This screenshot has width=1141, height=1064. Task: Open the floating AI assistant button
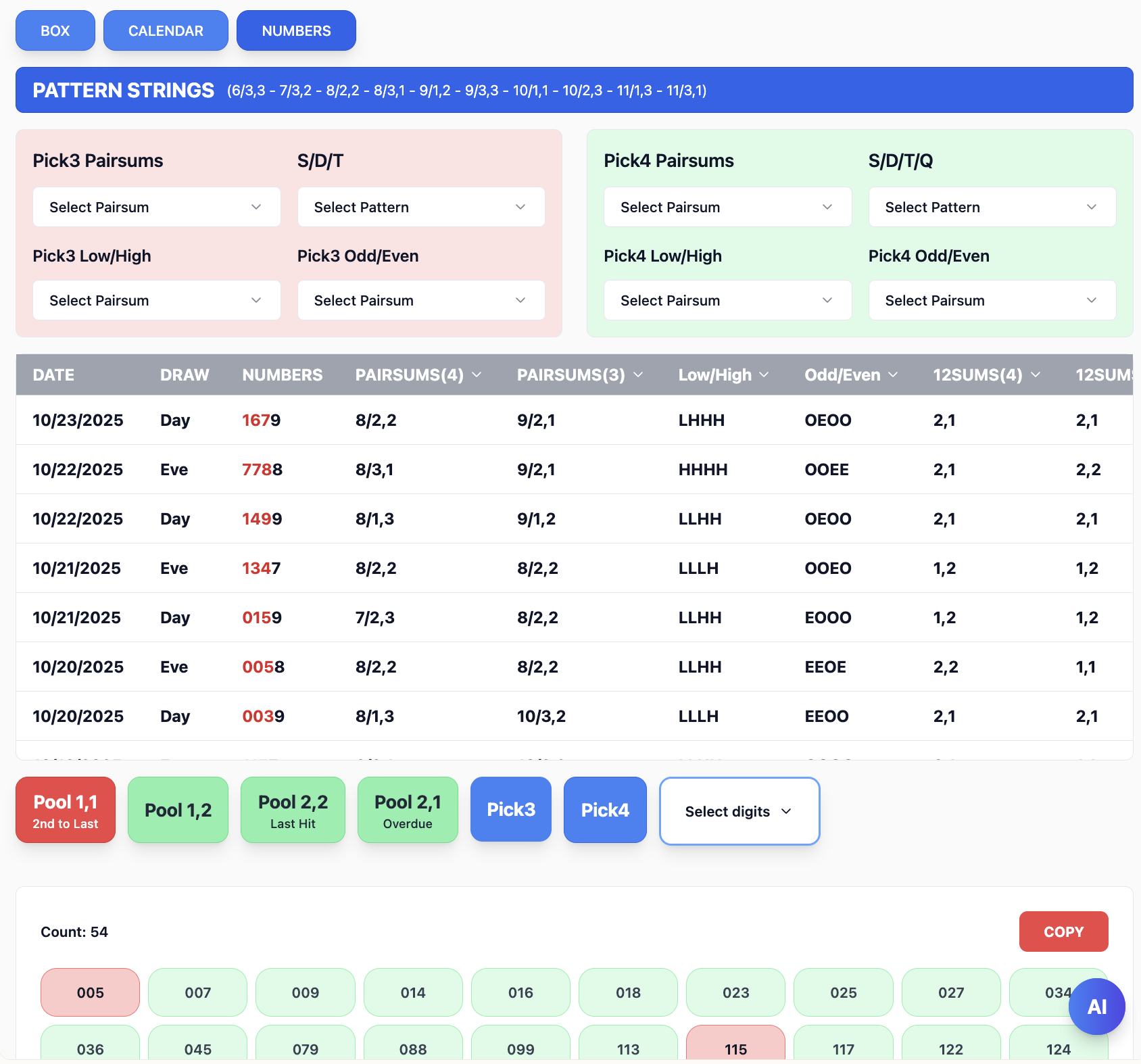(1096, 1007)
